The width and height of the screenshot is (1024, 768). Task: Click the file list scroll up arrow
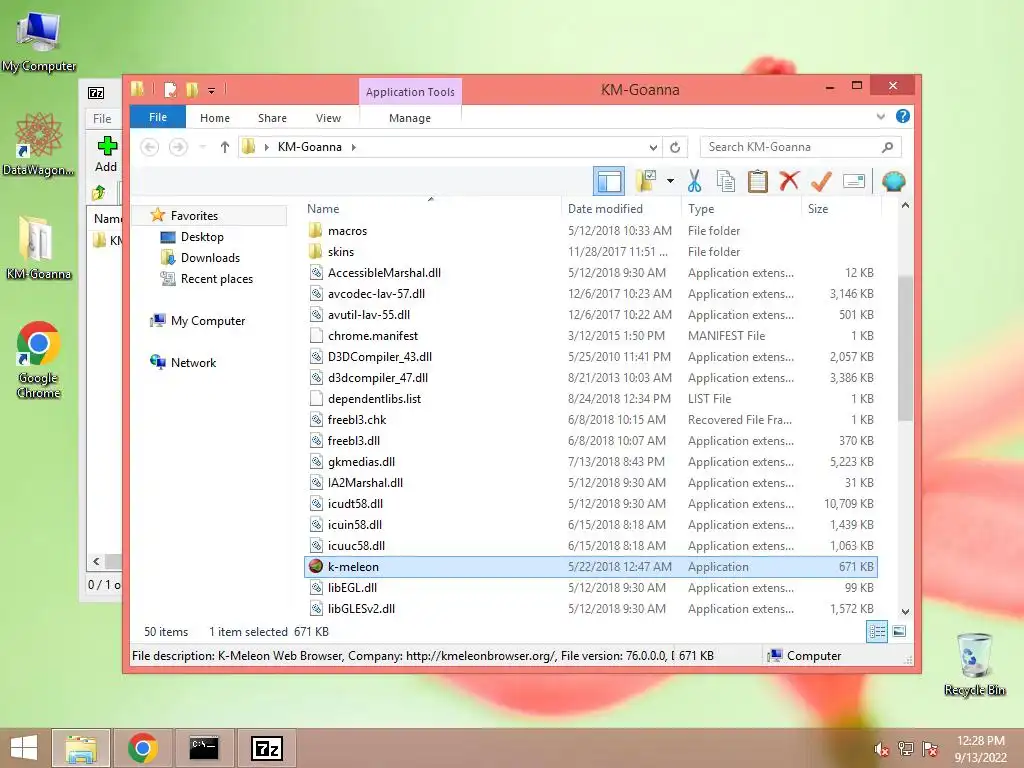coord(905,206)
